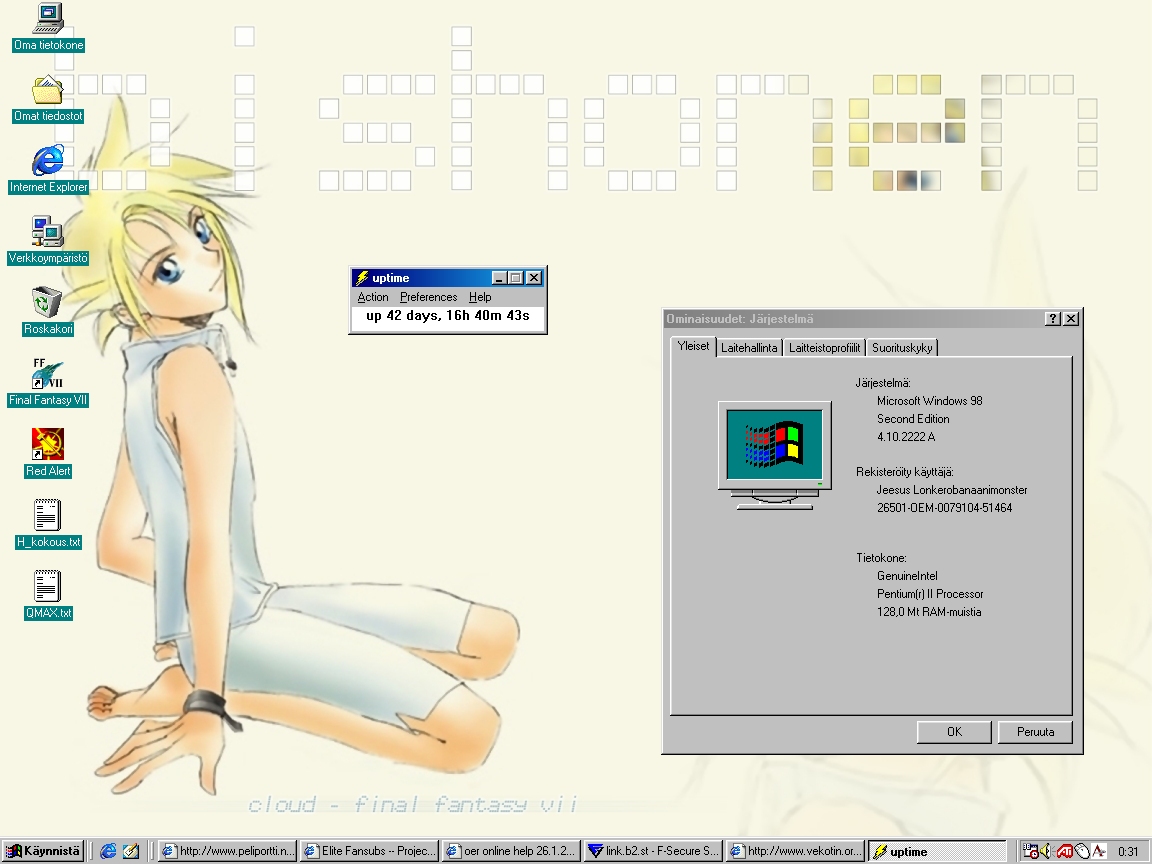Open the Käynnistä start menu
Image resolution: width=1152 pixels, height=864 pixels.
pos(44,852)
